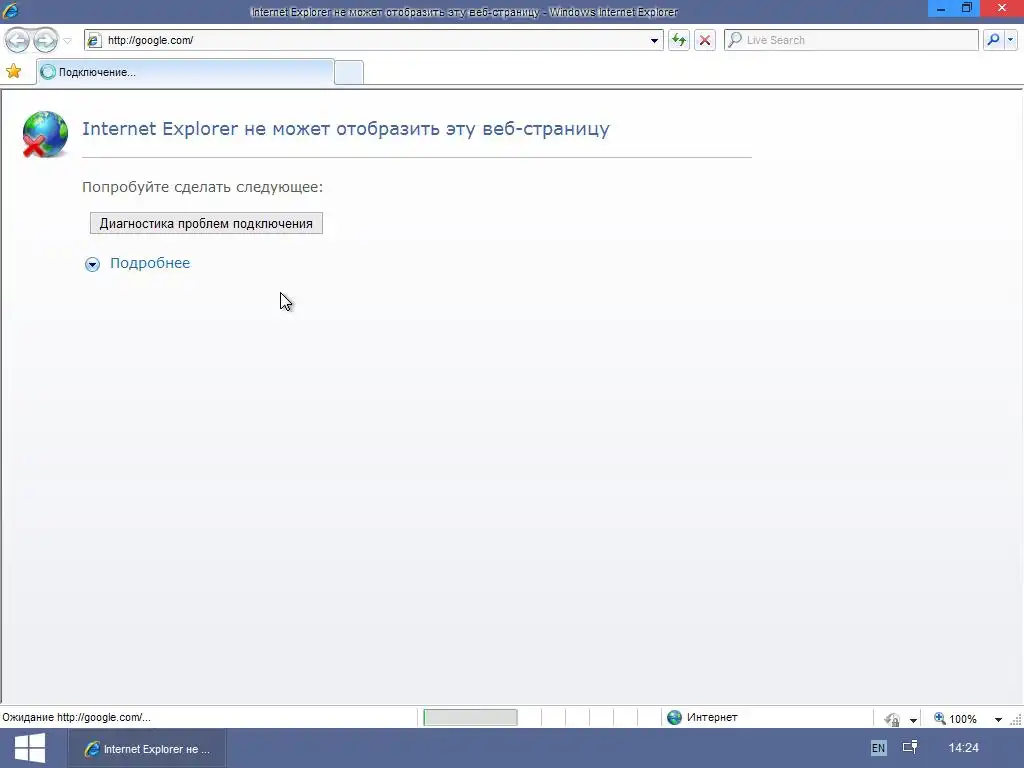Open search provider options dropdown

[x=1011, y=40]
